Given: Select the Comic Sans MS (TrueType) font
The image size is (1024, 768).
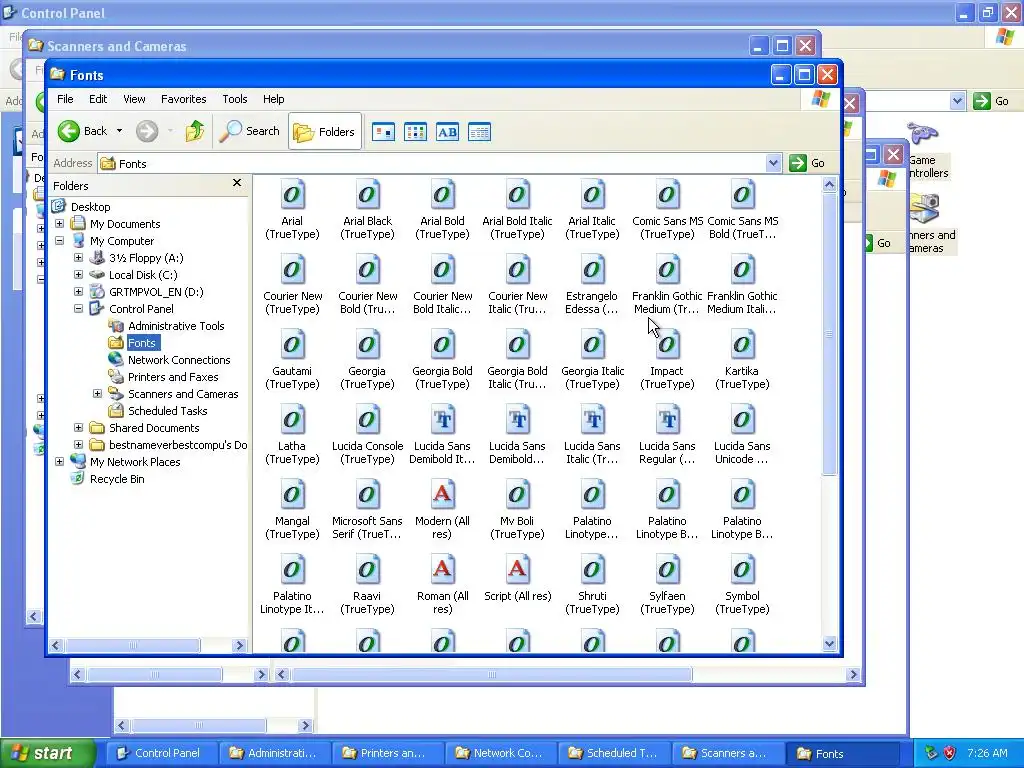Looking at the screenshot, I should tap(667, 195).
